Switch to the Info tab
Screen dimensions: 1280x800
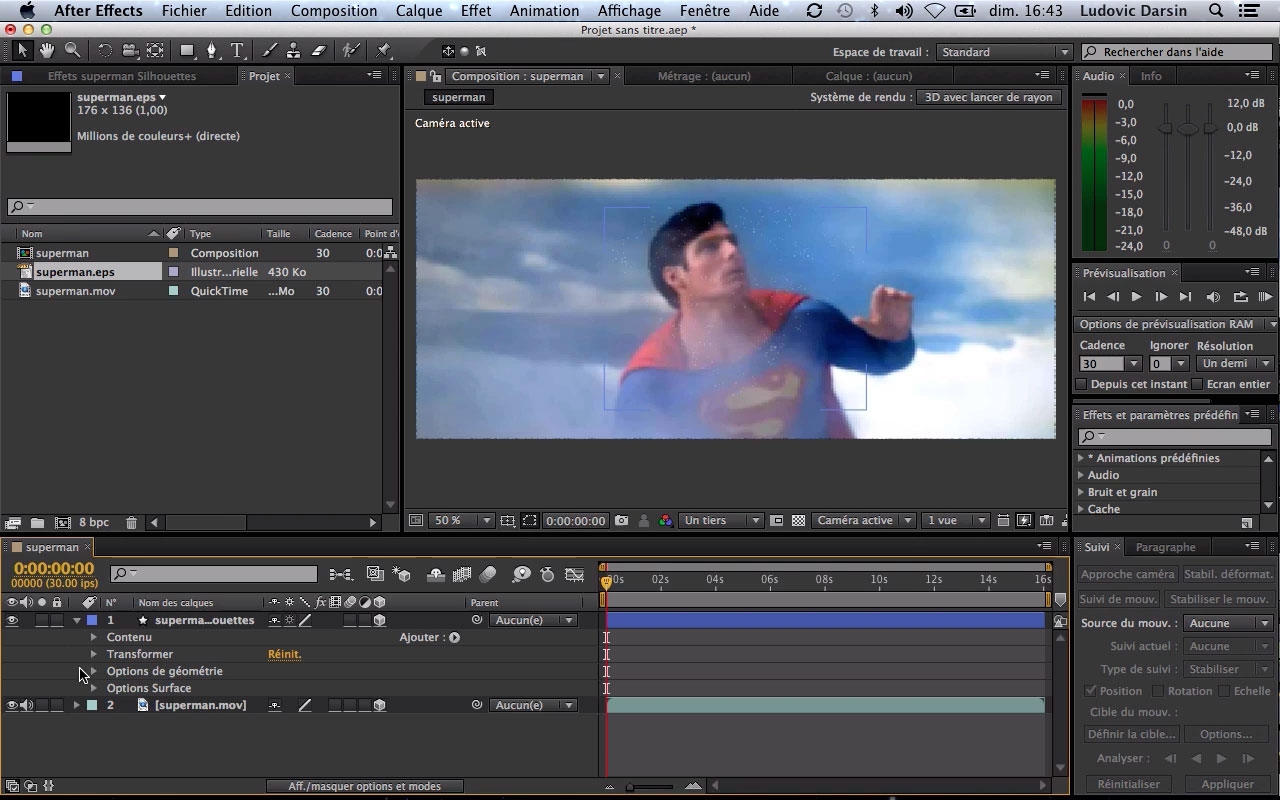[x=1151, y=76]
